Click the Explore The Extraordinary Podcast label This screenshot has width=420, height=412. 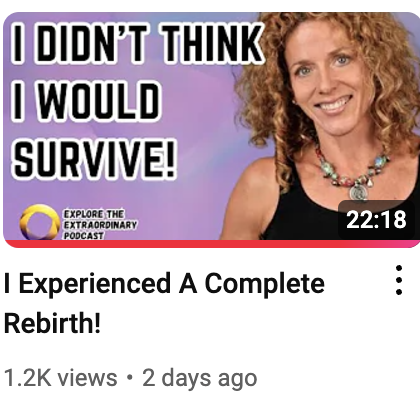click(x=100, y=224)
